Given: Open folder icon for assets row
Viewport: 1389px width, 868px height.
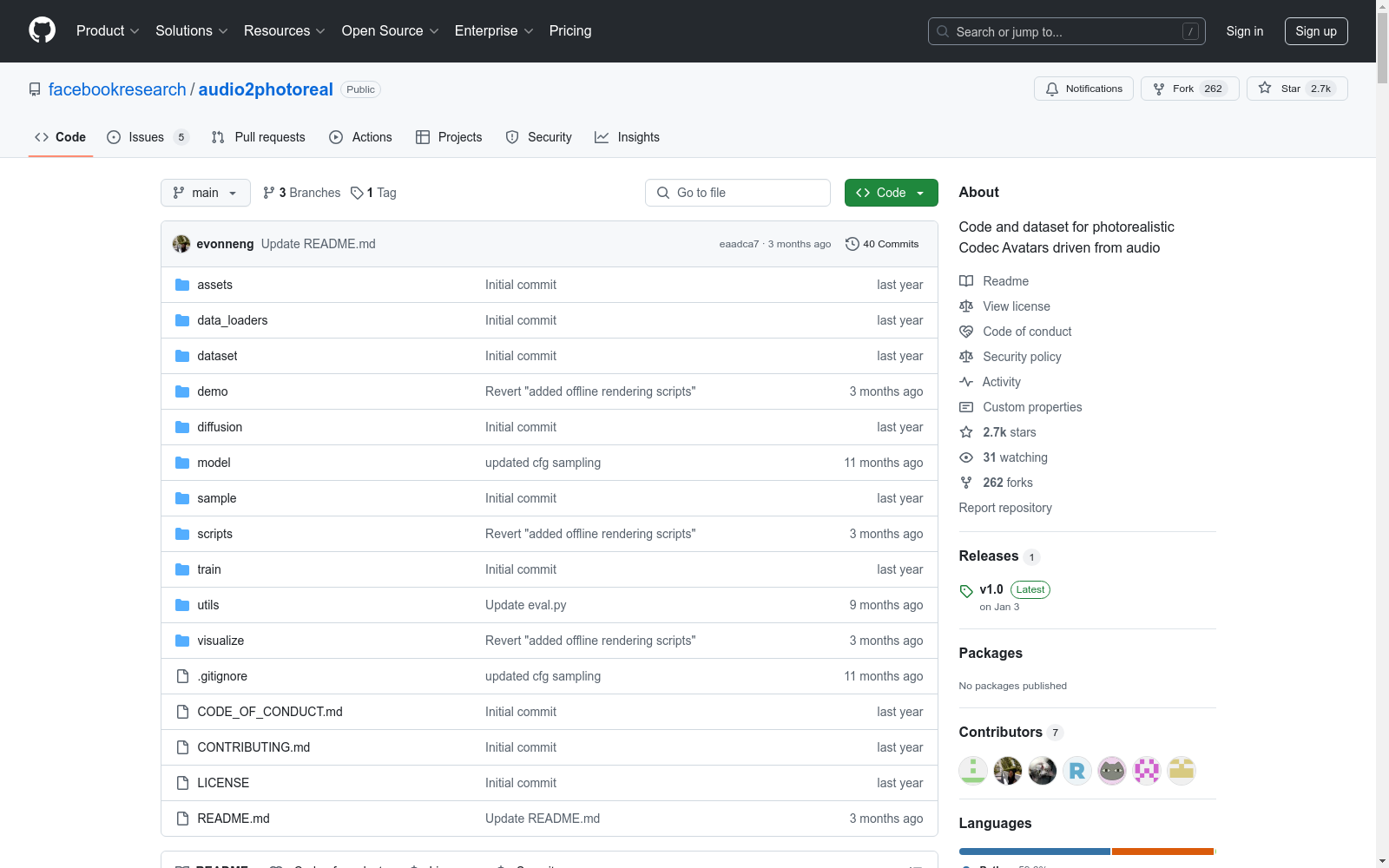Looking at the screenshot, I should (182, 285).
